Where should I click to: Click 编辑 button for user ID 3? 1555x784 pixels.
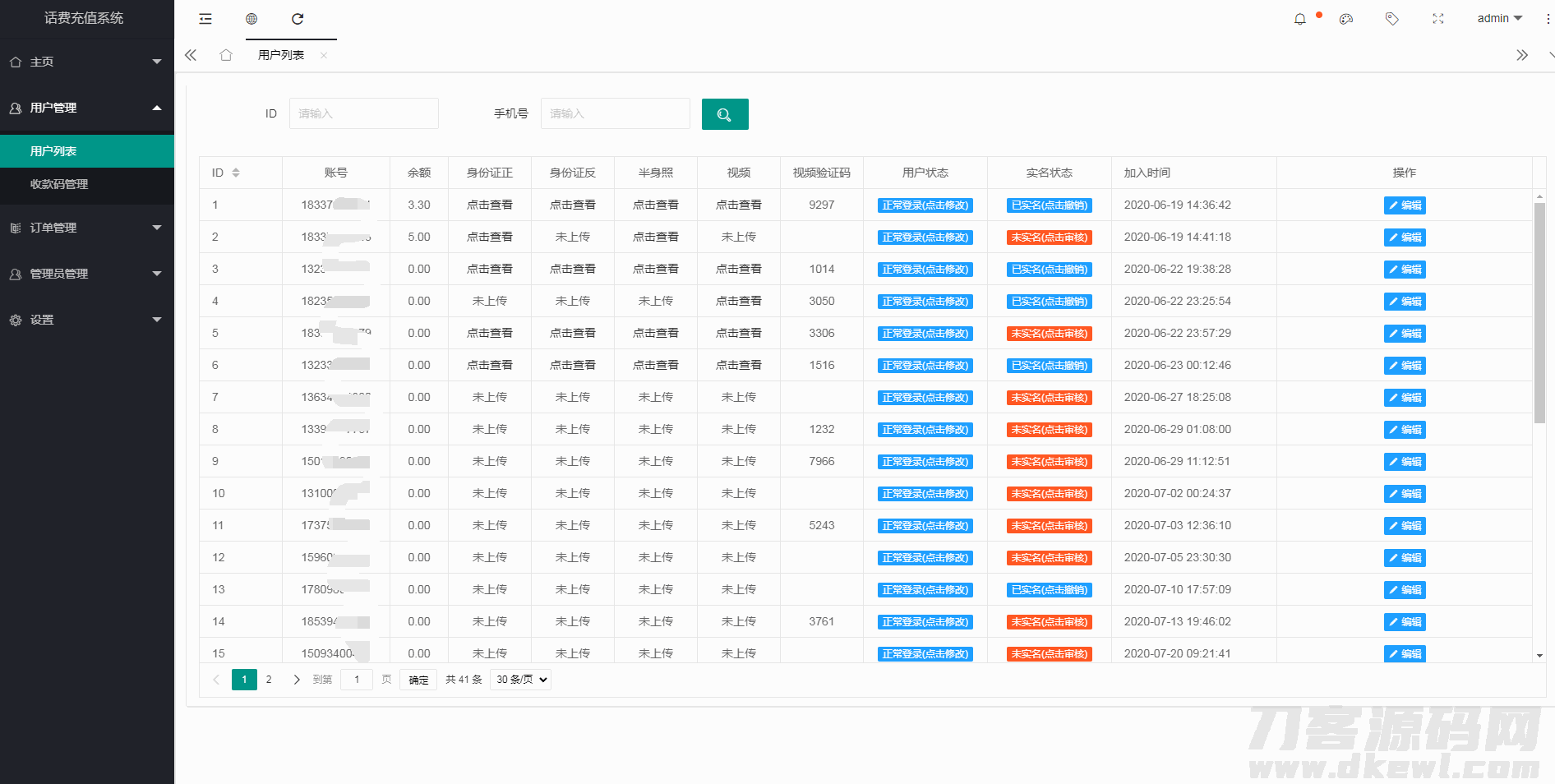coord(1404,270)
